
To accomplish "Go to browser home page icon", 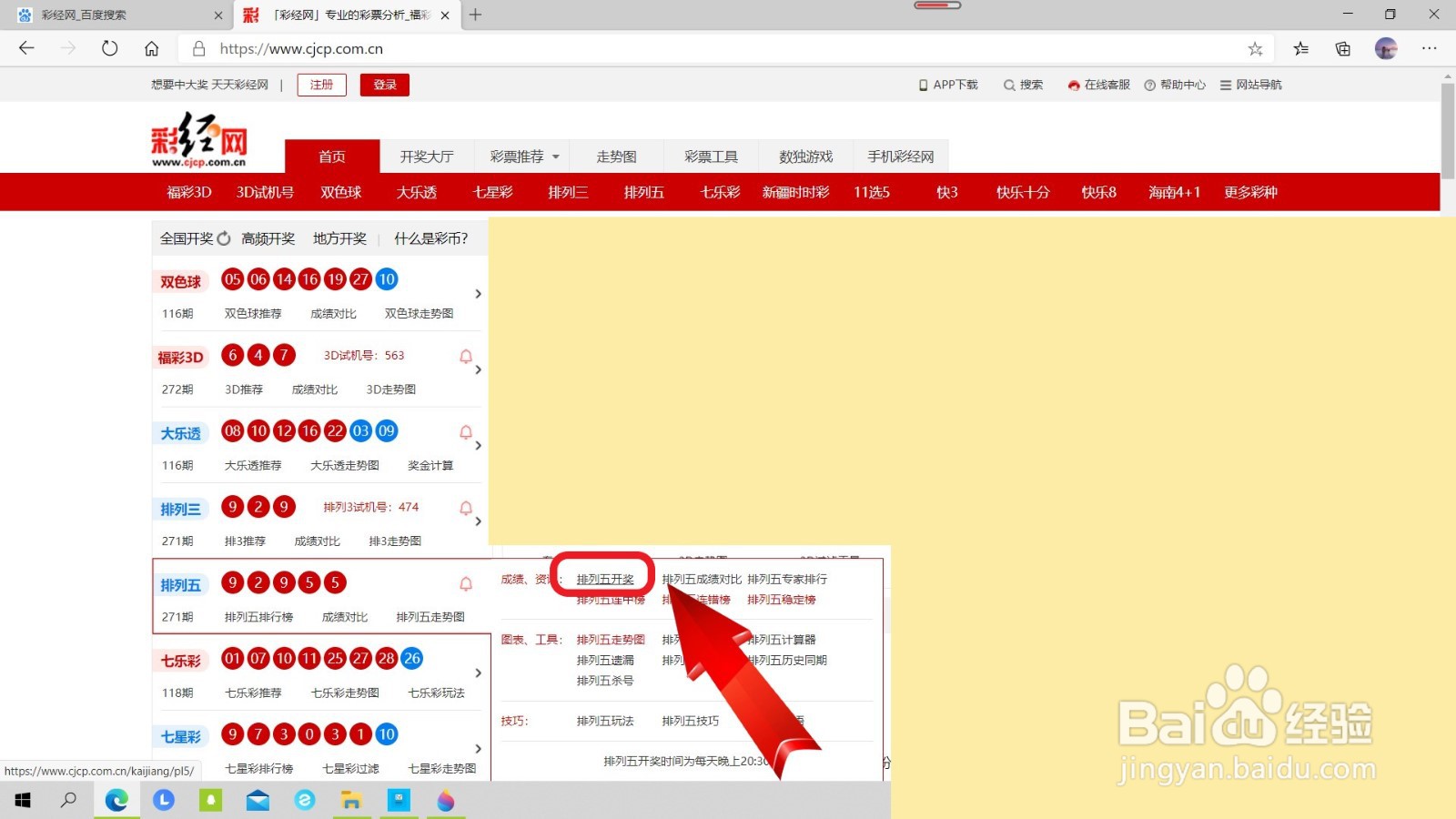I will click(x=152, y=48).
